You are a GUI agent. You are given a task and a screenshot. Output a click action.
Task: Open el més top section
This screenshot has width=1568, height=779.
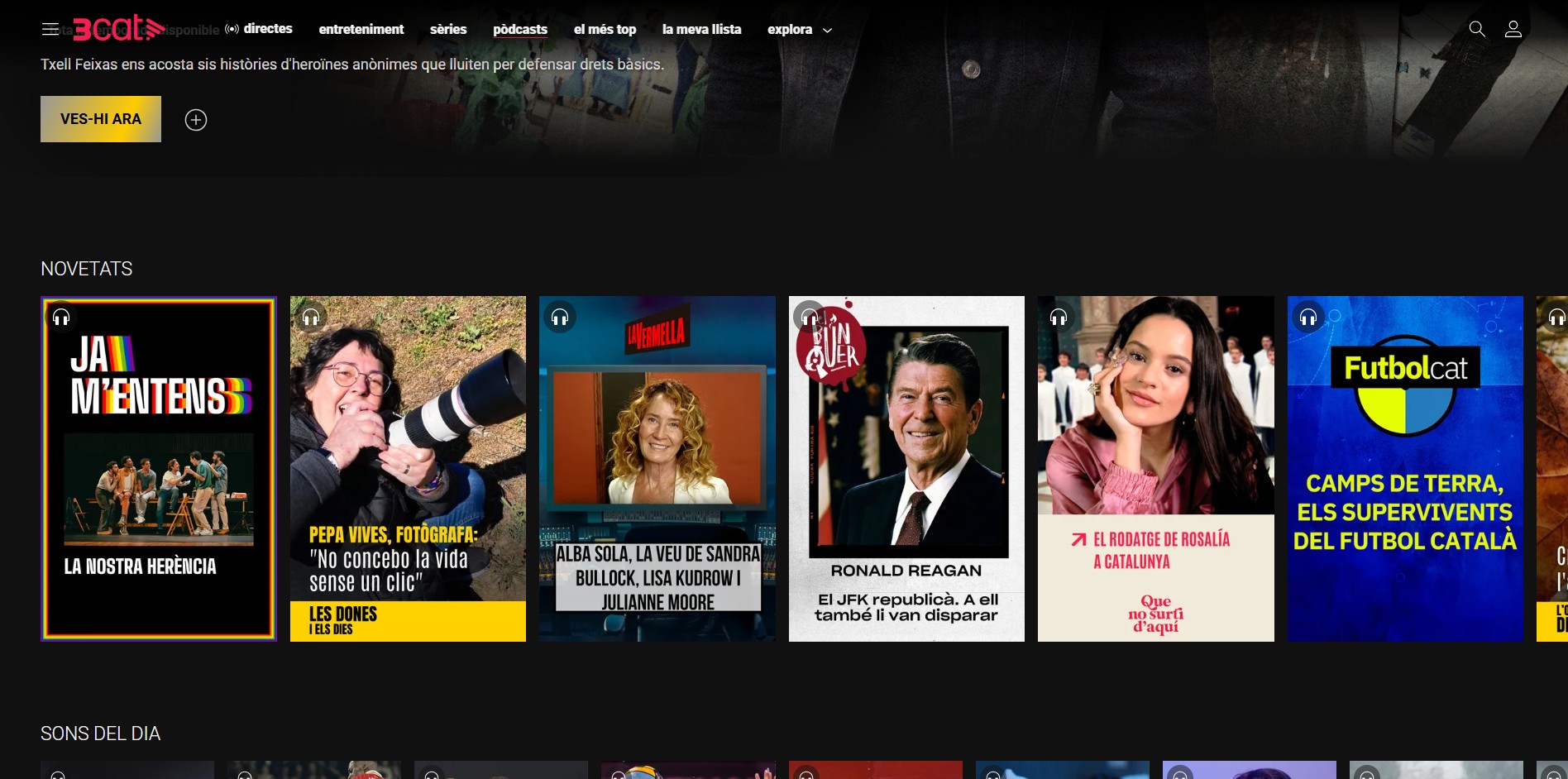click(x=605, y=30)
